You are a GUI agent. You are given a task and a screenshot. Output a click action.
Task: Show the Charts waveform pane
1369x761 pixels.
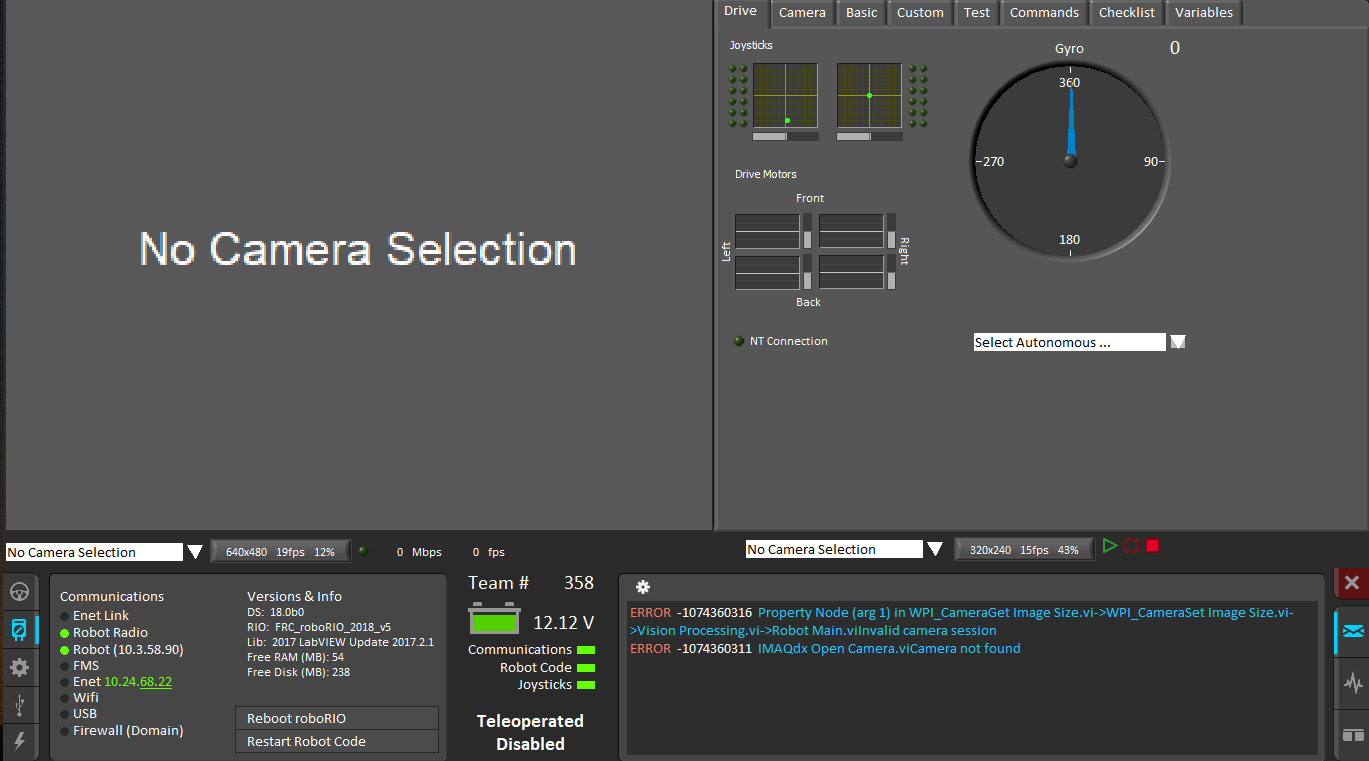coord(1353,683)
